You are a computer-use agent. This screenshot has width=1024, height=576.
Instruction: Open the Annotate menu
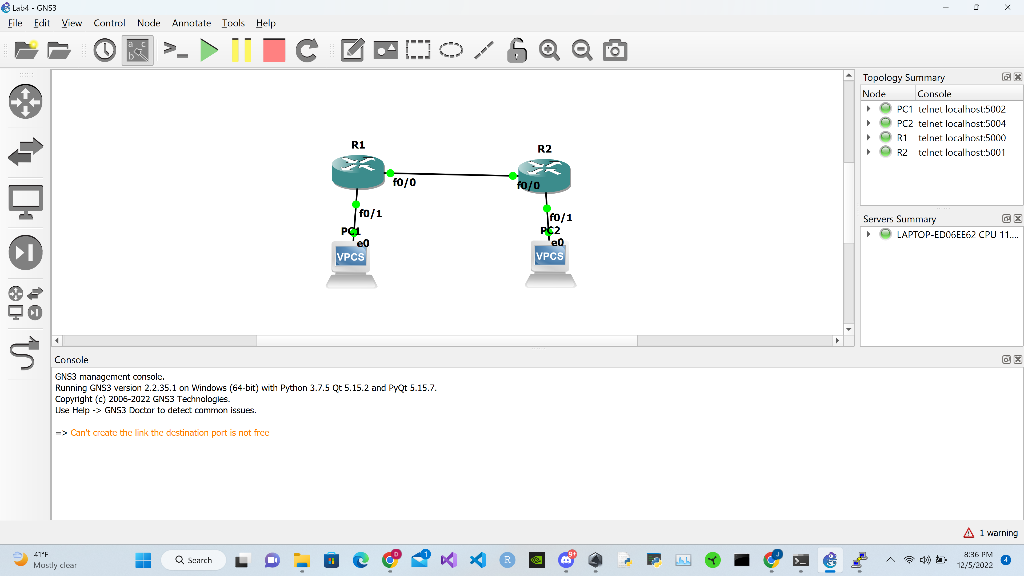191,23
